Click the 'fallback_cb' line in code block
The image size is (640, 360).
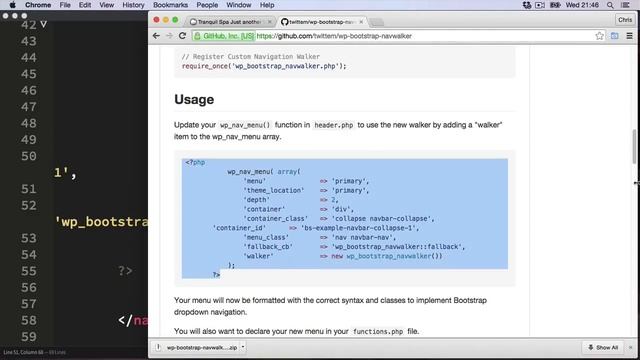coord(354,247)
